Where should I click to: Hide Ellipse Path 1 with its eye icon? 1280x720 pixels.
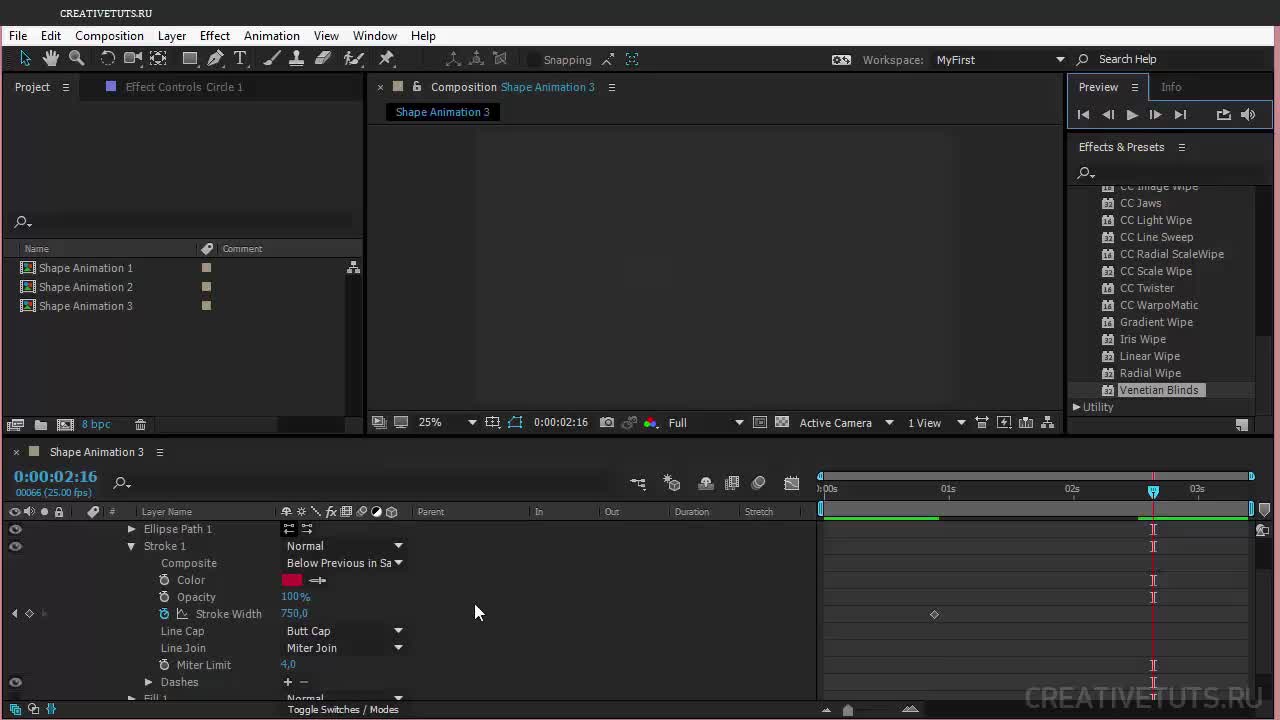(x=15, y=529)
